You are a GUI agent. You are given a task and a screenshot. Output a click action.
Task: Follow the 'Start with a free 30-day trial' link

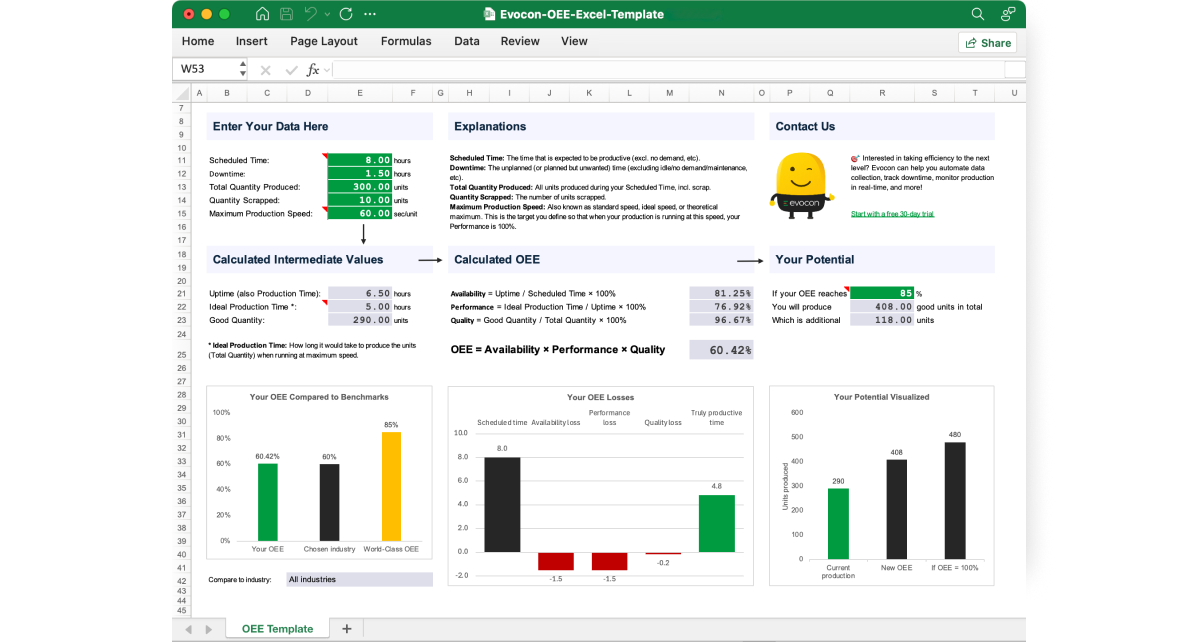[x=892, y=214]
